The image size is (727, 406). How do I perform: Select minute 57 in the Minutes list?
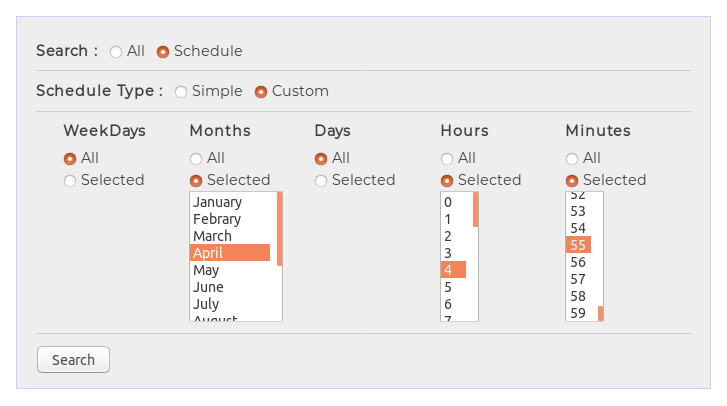tap(578, 279)
